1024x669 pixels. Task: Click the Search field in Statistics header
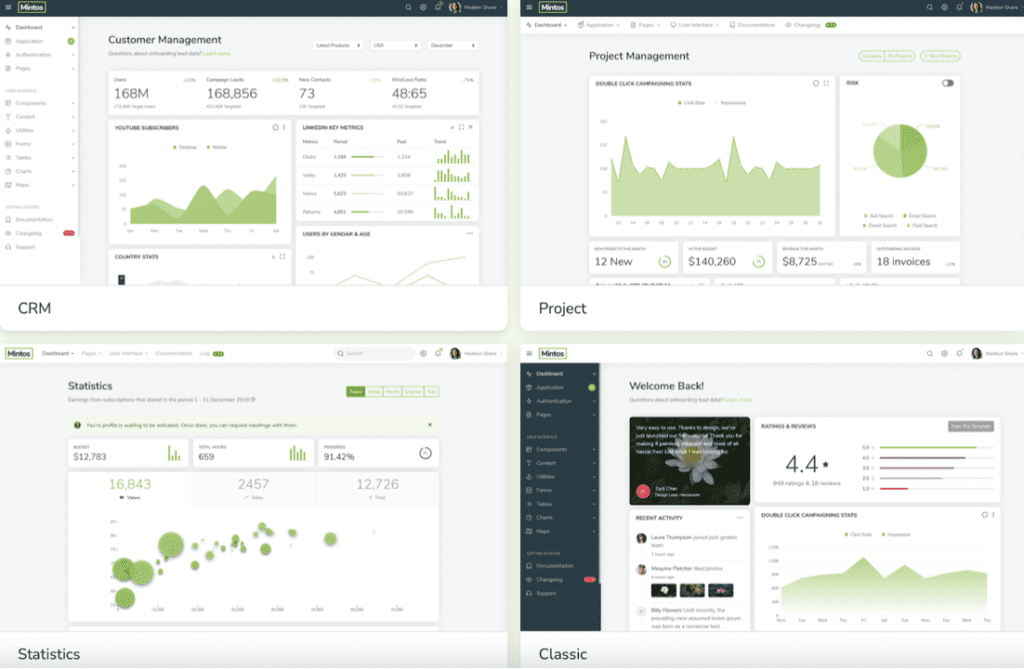pyautogui.click(x=375, y=353)
